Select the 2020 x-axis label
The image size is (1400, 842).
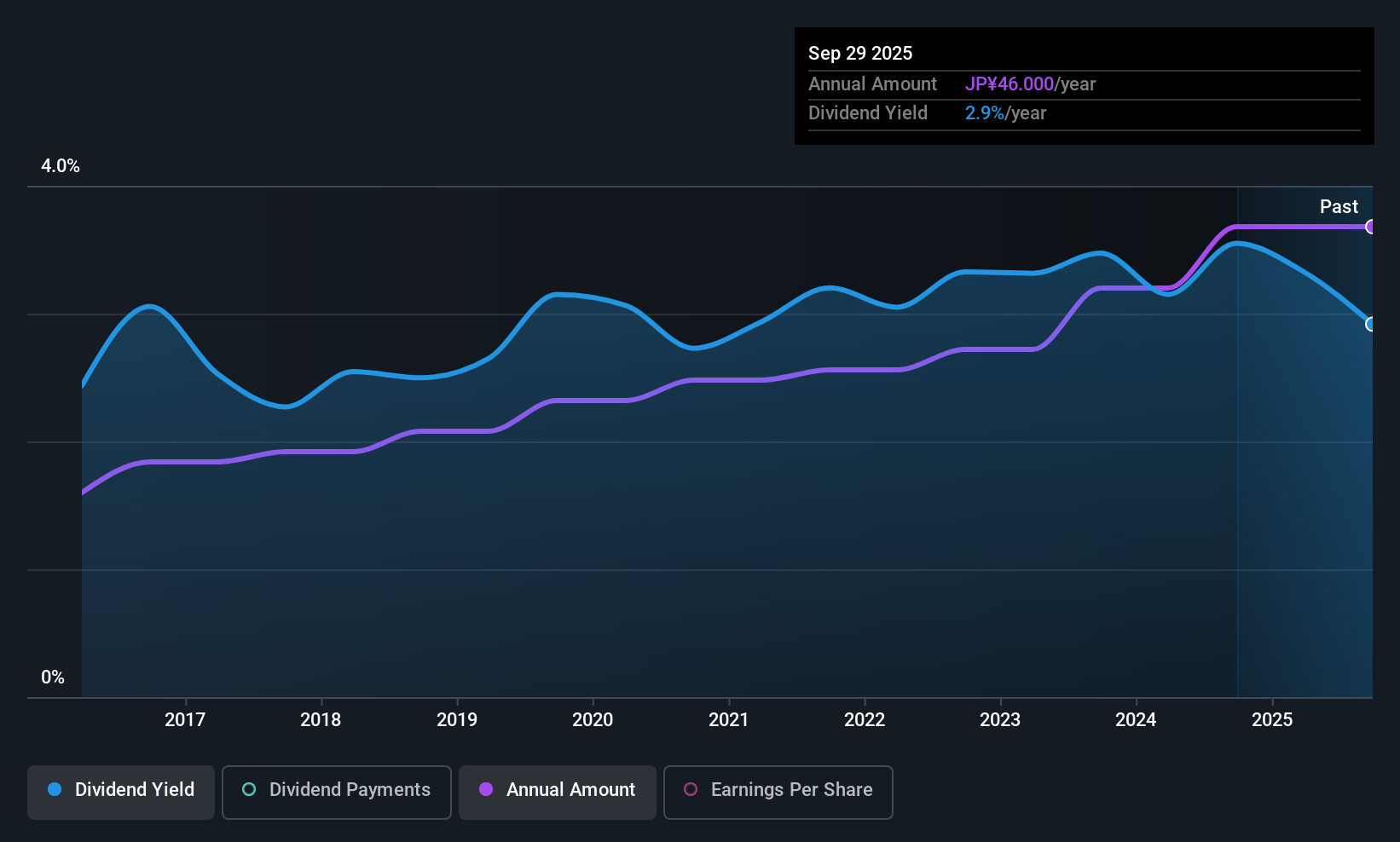pyautogui.click(x=593, y=720)
